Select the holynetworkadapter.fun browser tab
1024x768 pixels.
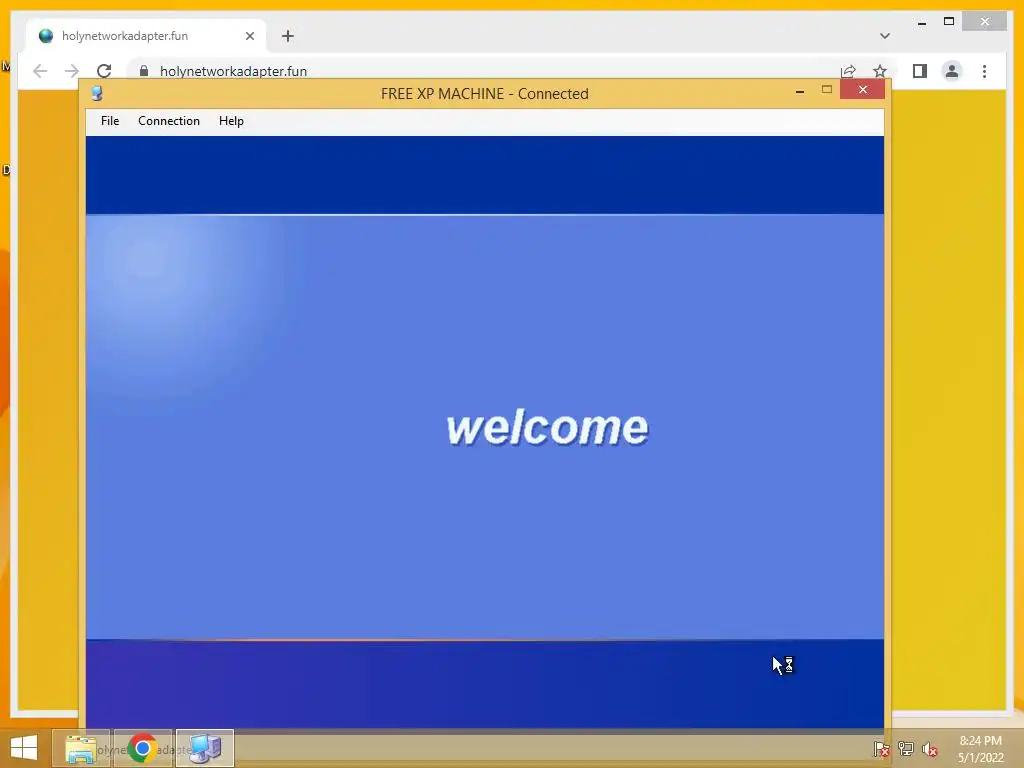145,36
